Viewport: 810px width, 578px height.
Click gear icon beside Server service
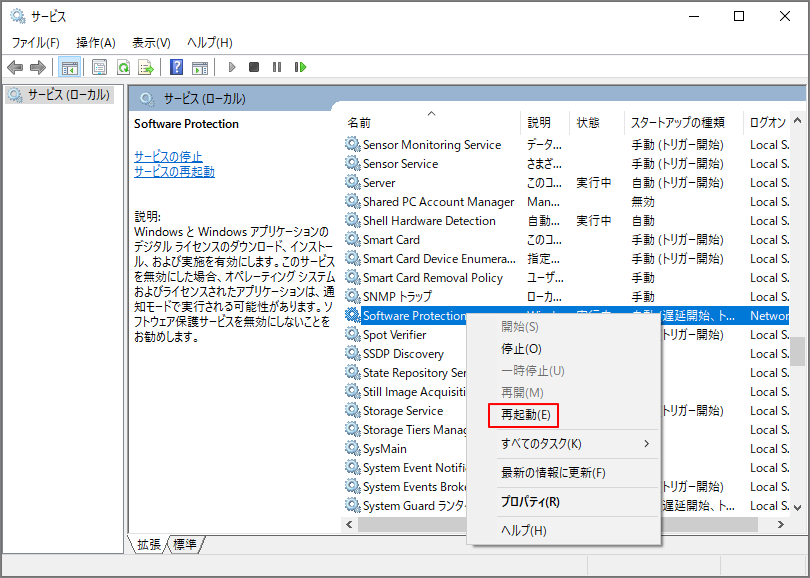coord(353,182)
